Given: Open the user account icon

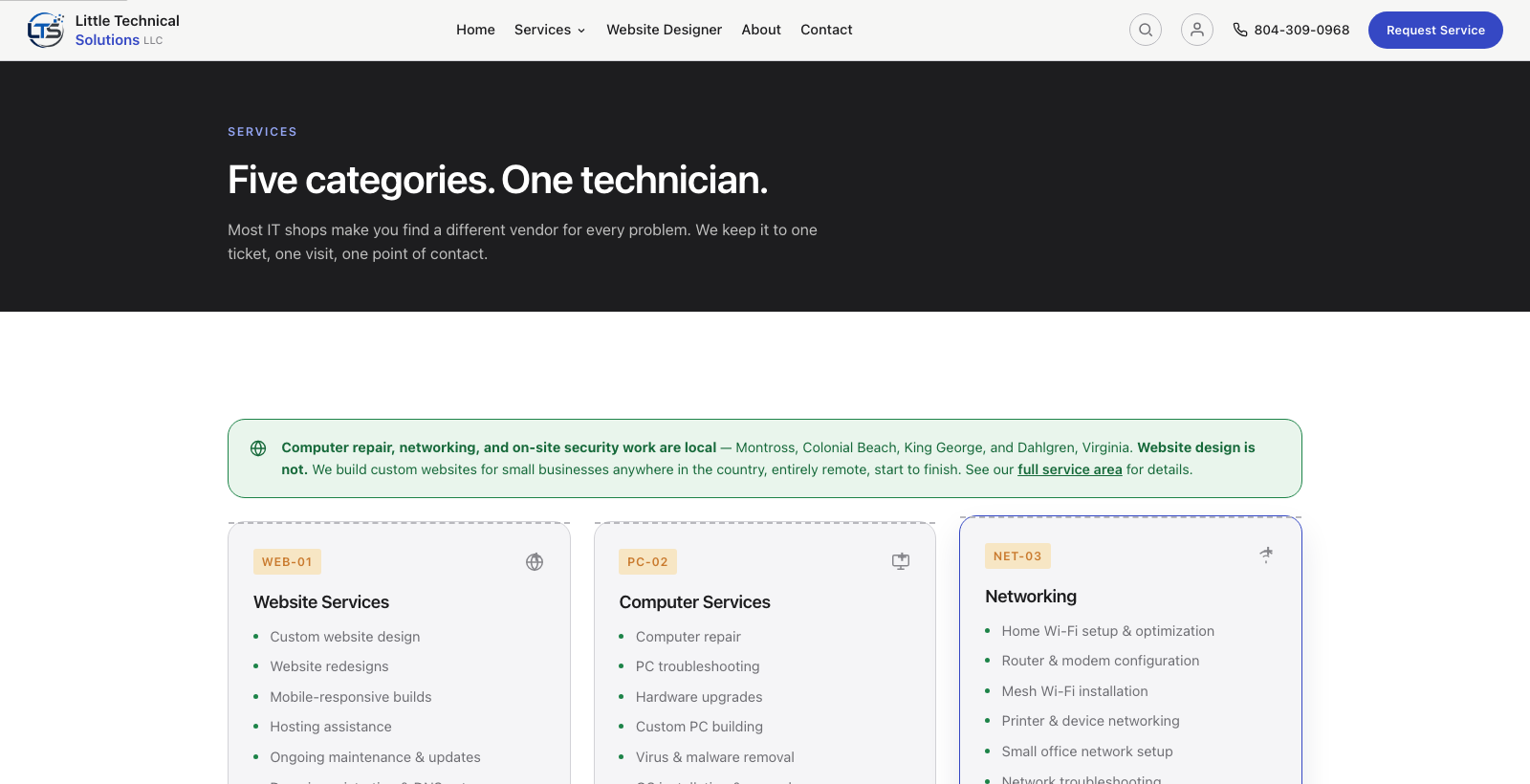Looking at the screenshot, I should click(x=1197, y=30).
